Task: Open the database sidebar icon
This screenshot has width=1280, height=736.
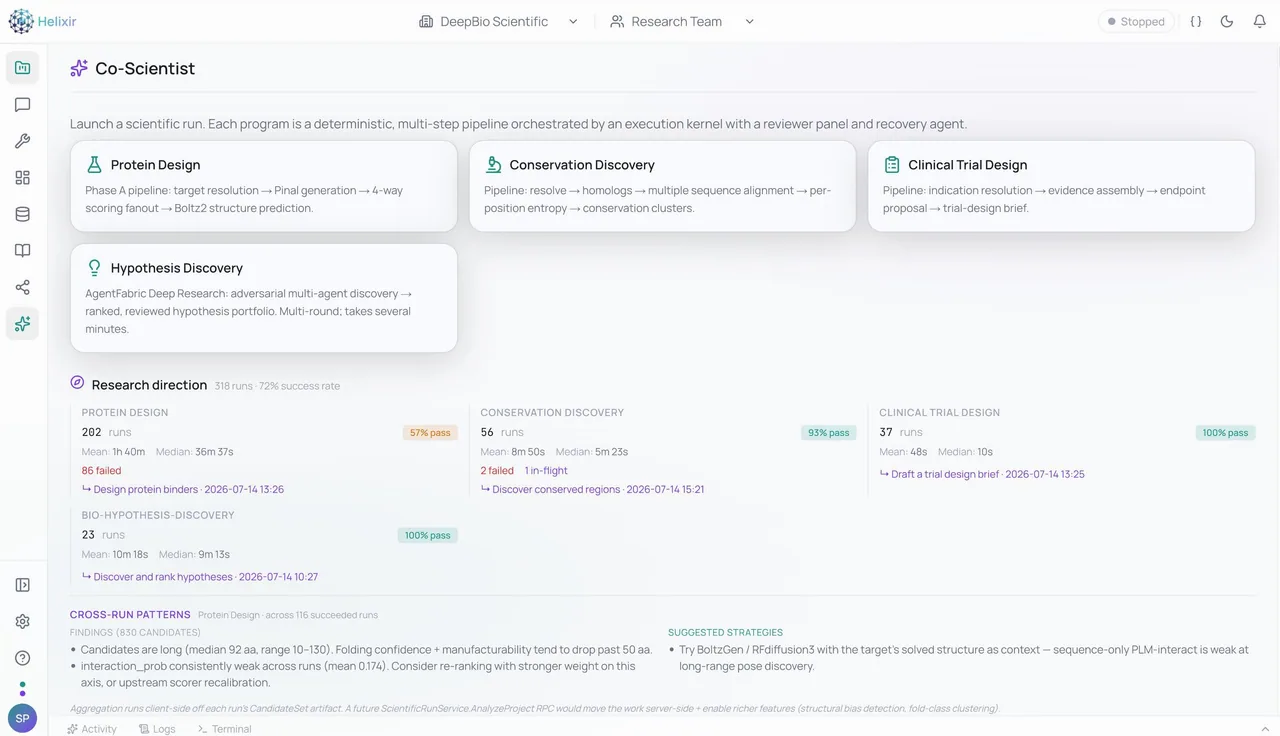Action: pos(22,214)
